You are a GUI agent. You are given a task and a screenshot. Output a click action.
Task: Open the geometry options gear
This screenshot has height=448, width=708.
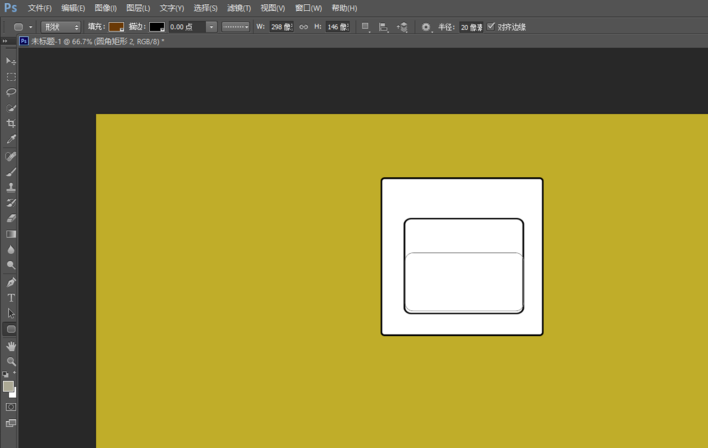(x=427, y=27)
